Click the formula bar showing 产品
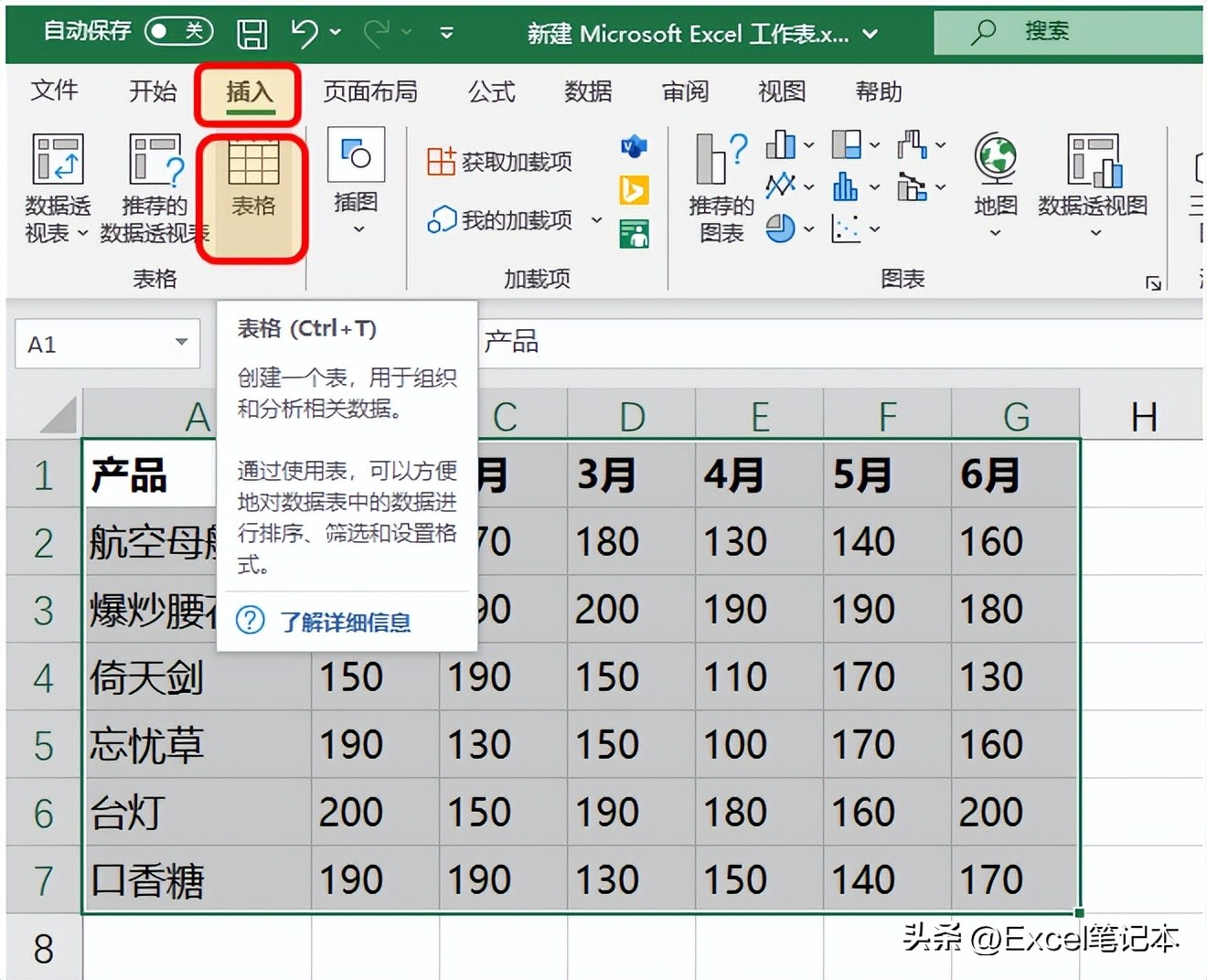1207x980 pixels. click(x=839, y=343)
